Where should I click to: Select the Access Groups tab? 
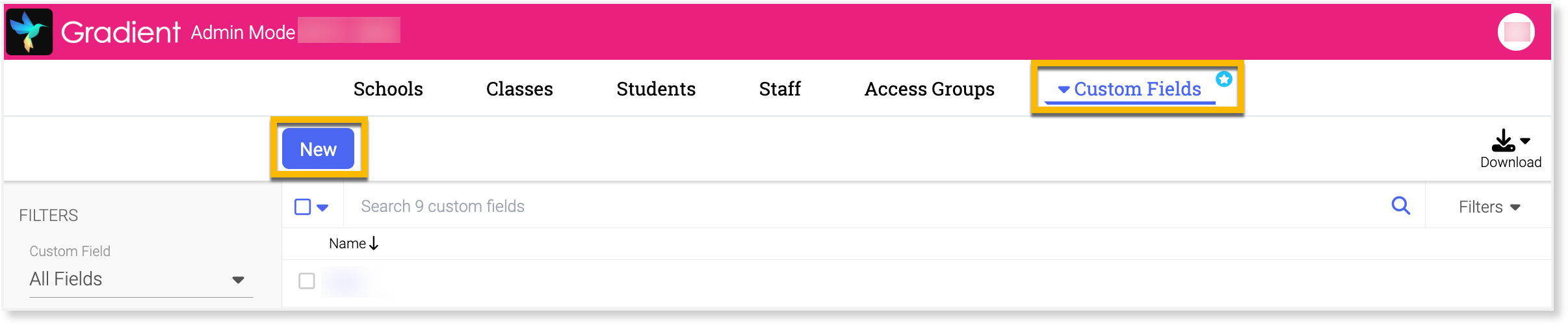929,89
